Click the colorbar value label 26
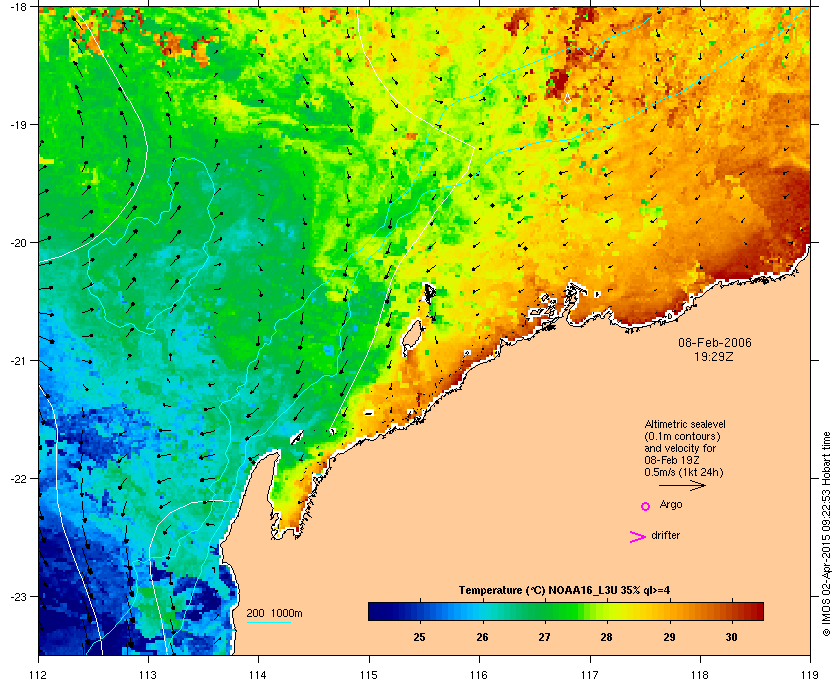 (x=482, y=637)
